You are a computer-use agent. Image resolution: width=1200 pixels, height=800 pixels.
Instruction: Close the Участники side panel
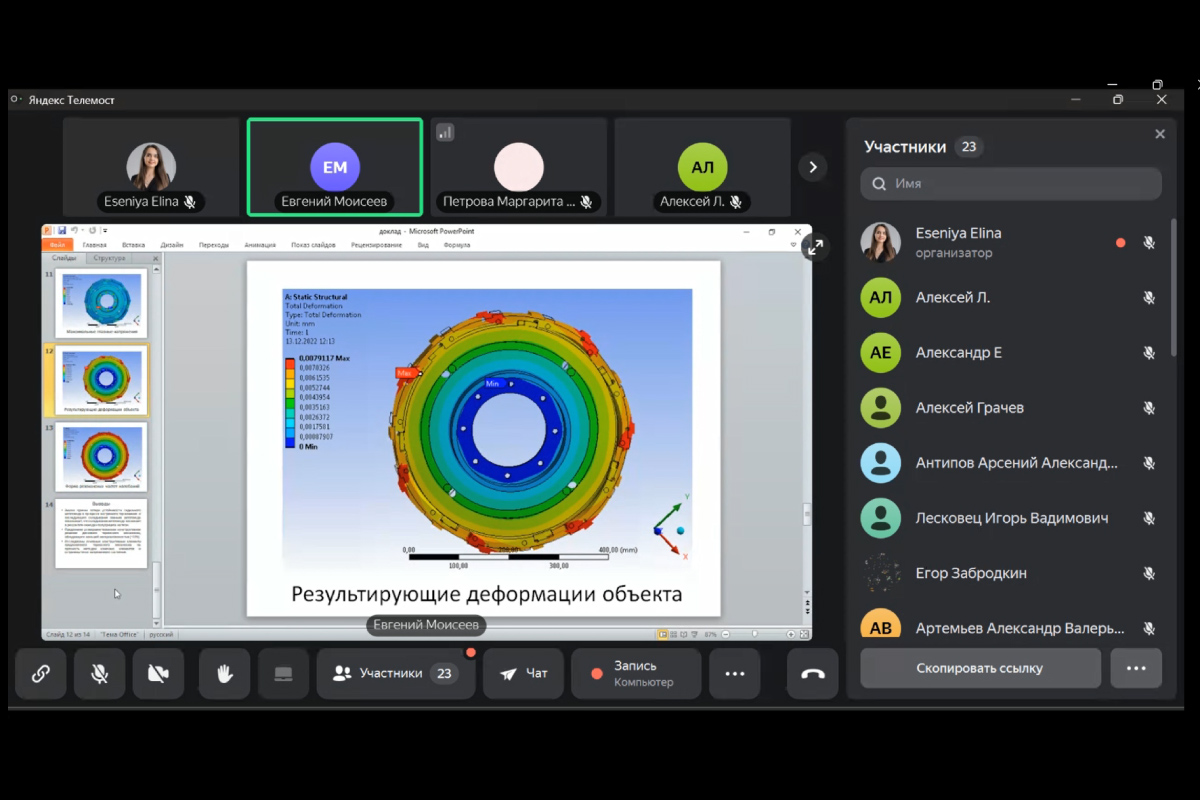(1160, 134)
